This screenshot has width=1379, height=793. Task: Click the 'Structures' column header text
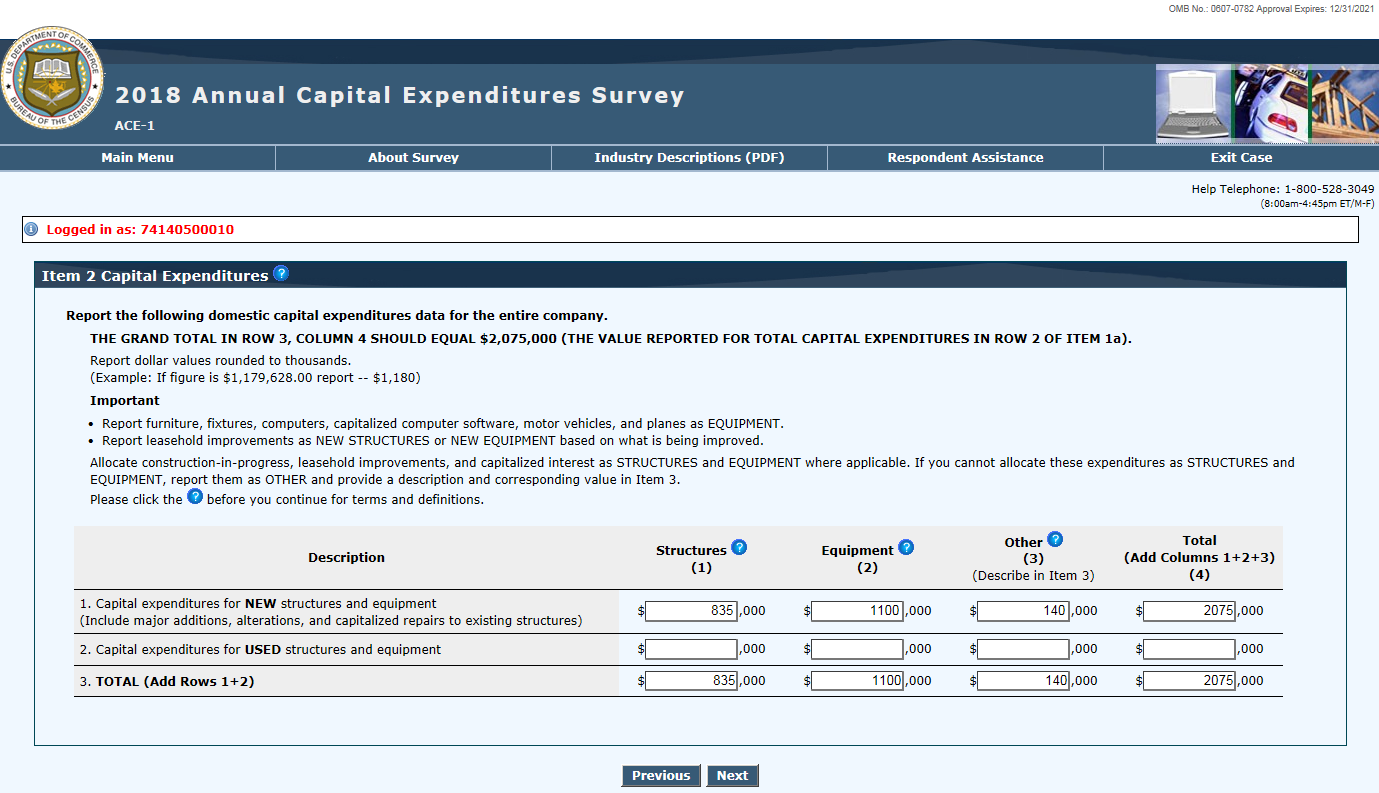click(691, 551)
